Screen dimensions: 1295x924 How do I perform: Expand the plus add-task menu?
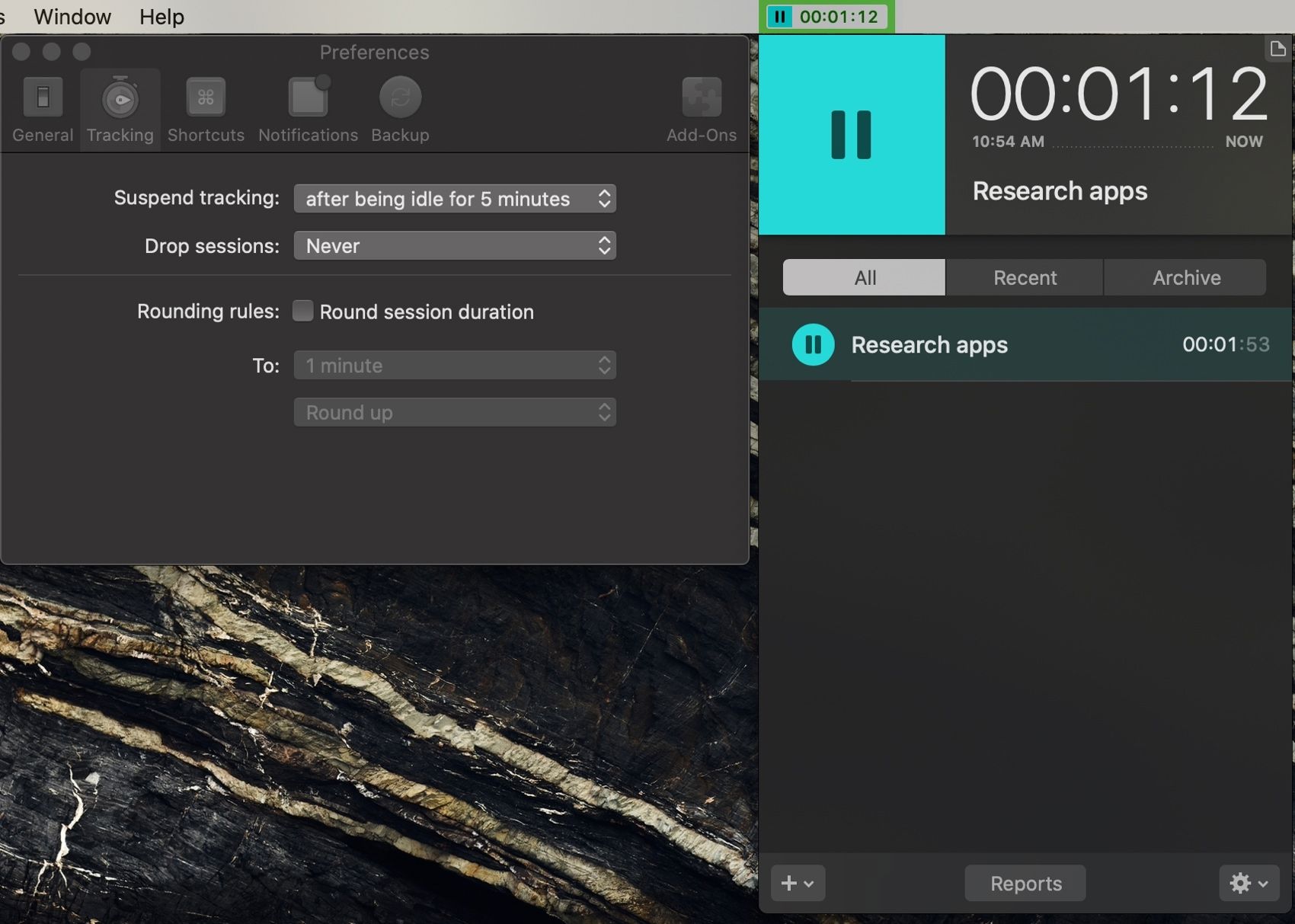click(x=797, y=883)
